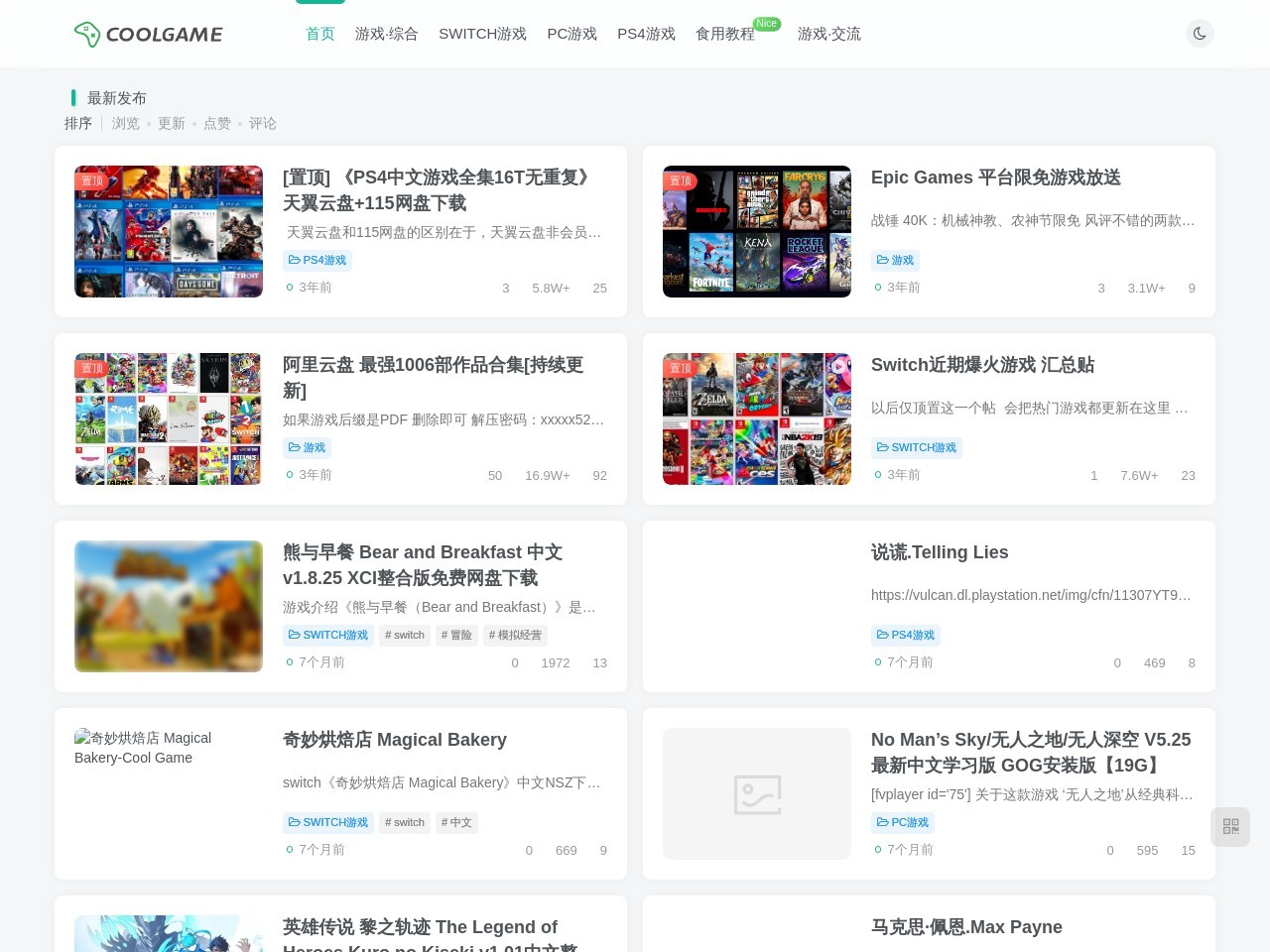Click the 16.9W+ view count
Viewport: 1270px width, 952px height.
pyautogui.click(x=548, y=476)
